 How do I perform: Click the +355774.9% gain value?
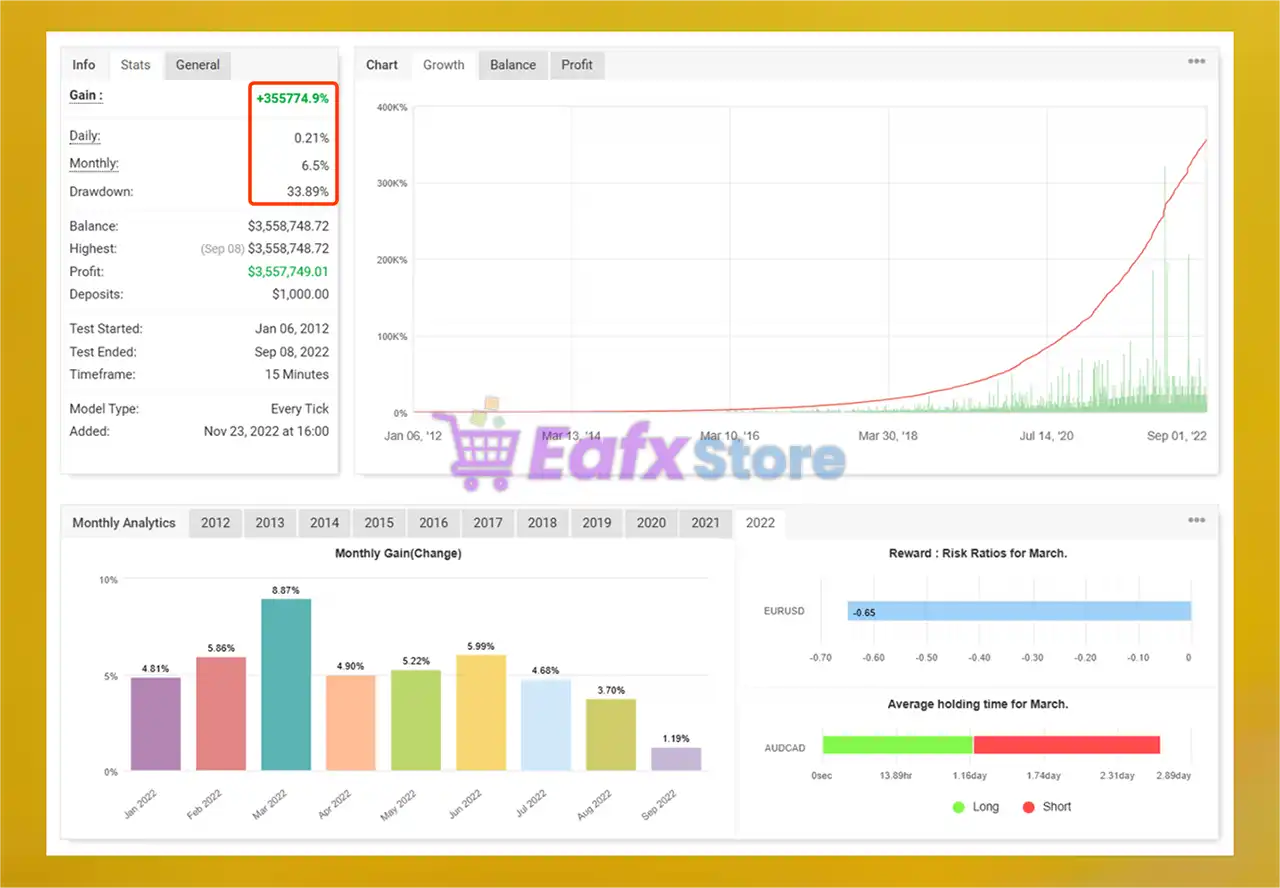292,98
